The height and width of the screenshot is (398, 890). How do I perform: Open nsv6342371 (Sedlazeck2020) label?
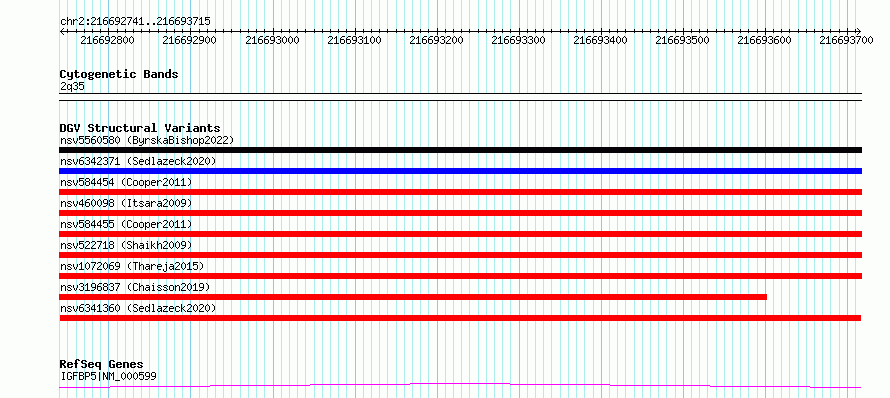click(138, 161)
